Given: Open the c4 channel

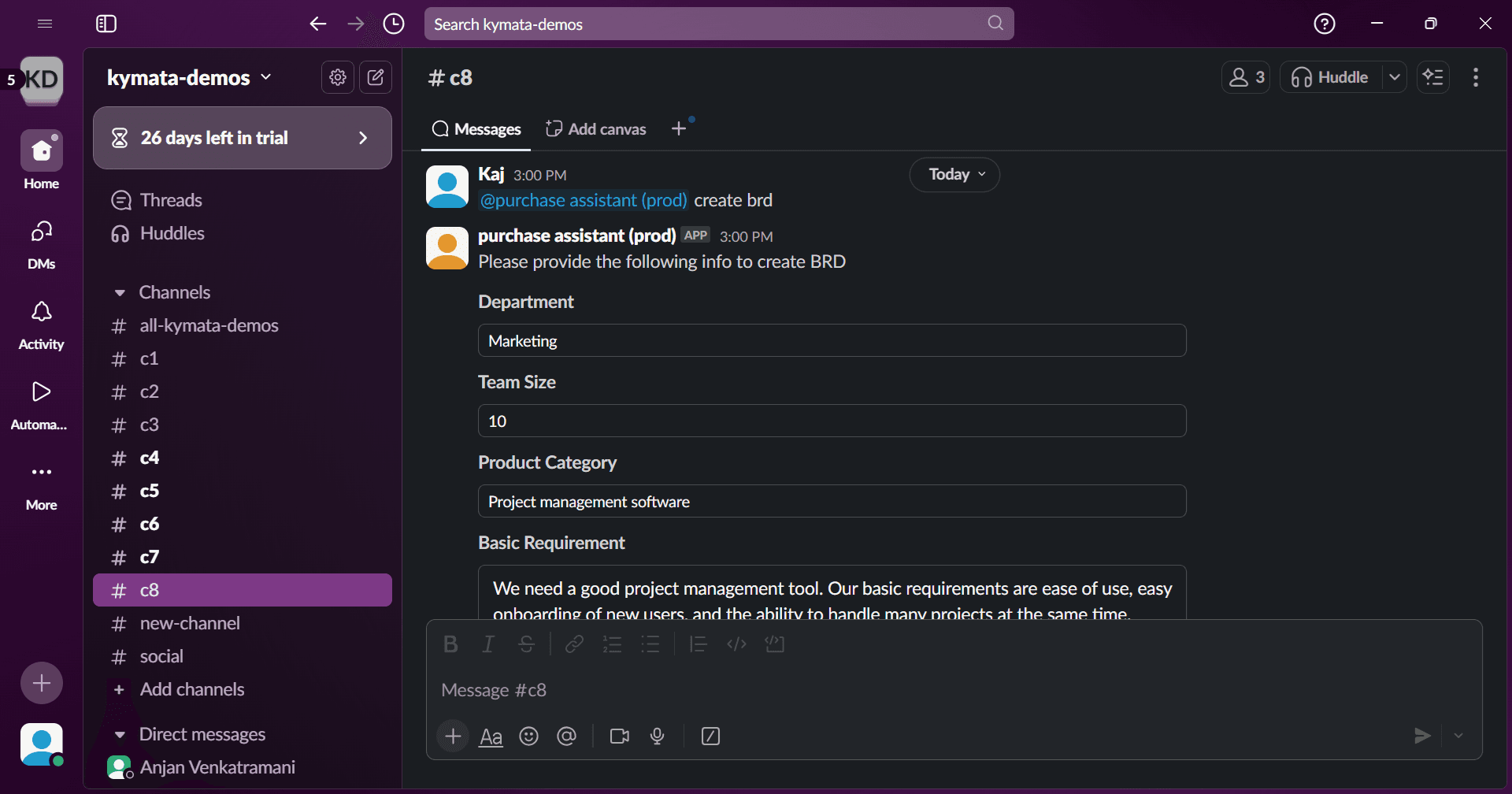Looking at the screenshot, I should (x=243, y=458).
